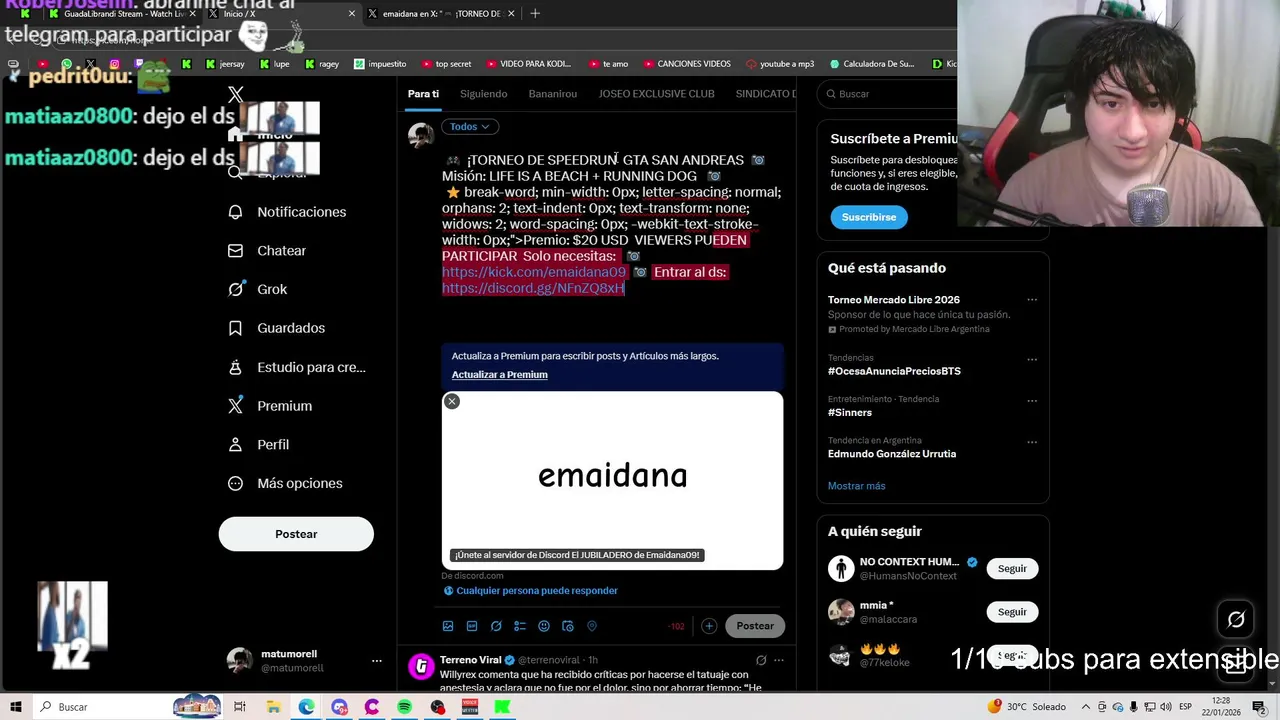The height and width of the screenshot is (720, 1280).
Task: Open weather widget 30°C Soleado
Action: click(x=1029, y=707)
